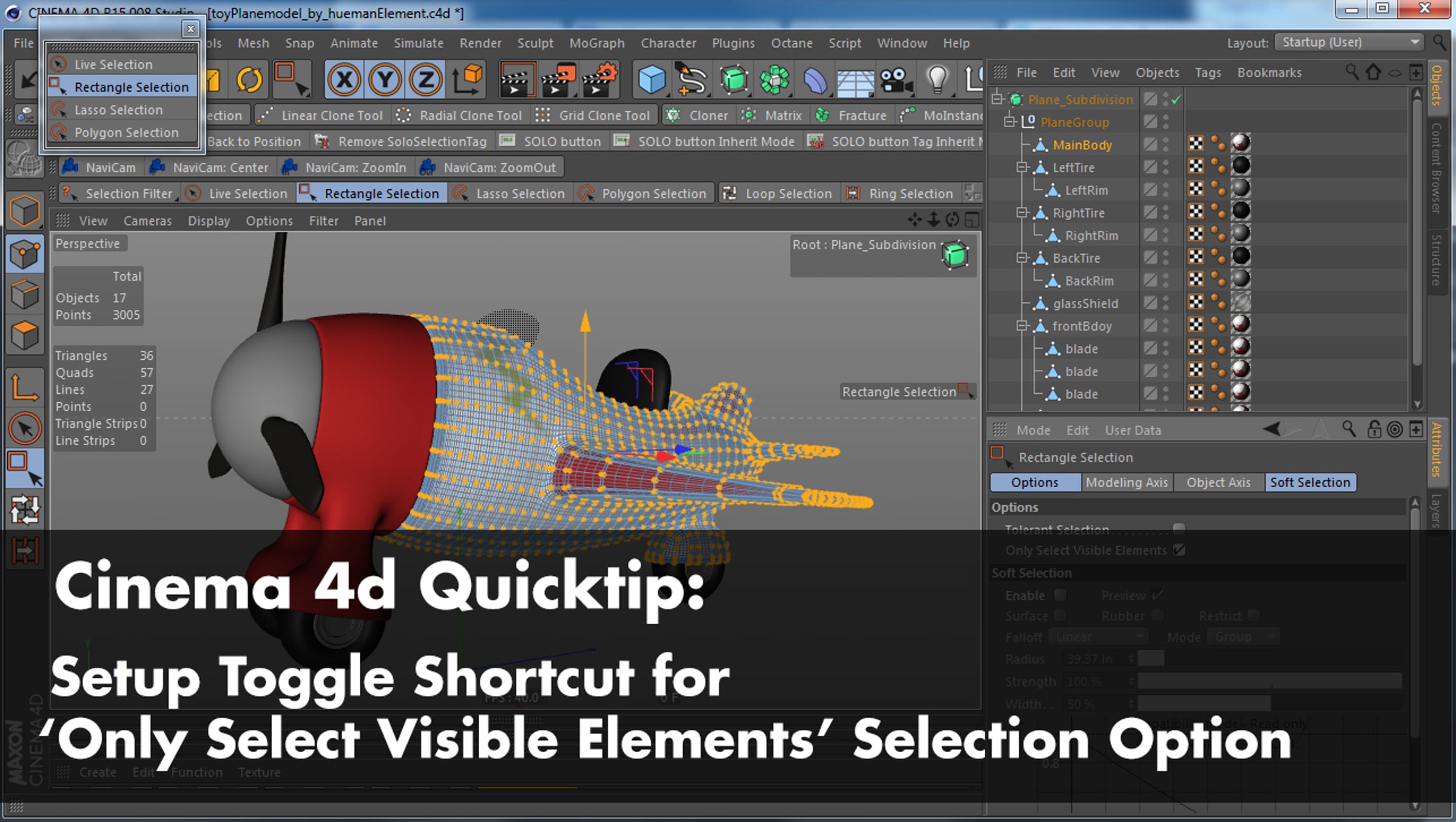The image size is (1456, 822).
Task: Select the Polygons mode cube icon
Action: pyautogui.click(x=25, y=334)
